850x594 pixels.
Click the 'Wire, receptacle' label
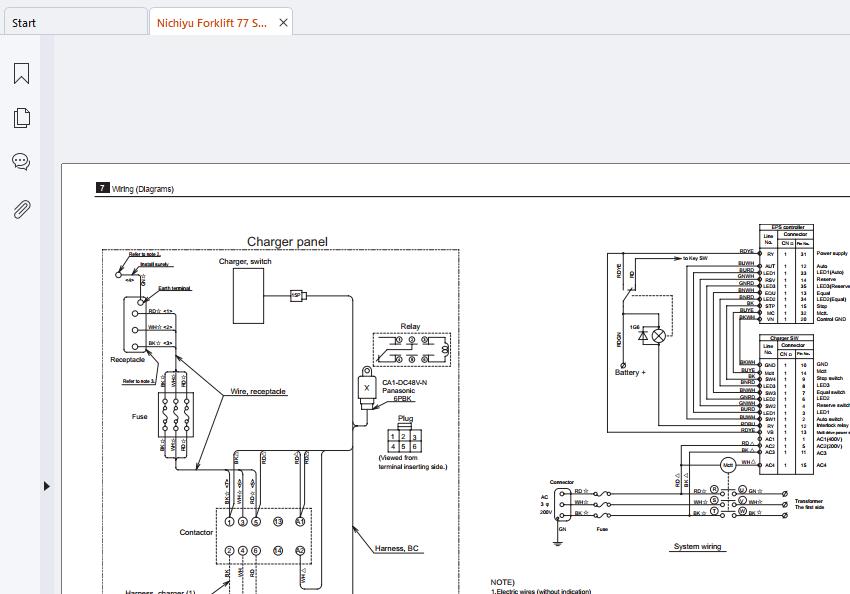(258, 391)
